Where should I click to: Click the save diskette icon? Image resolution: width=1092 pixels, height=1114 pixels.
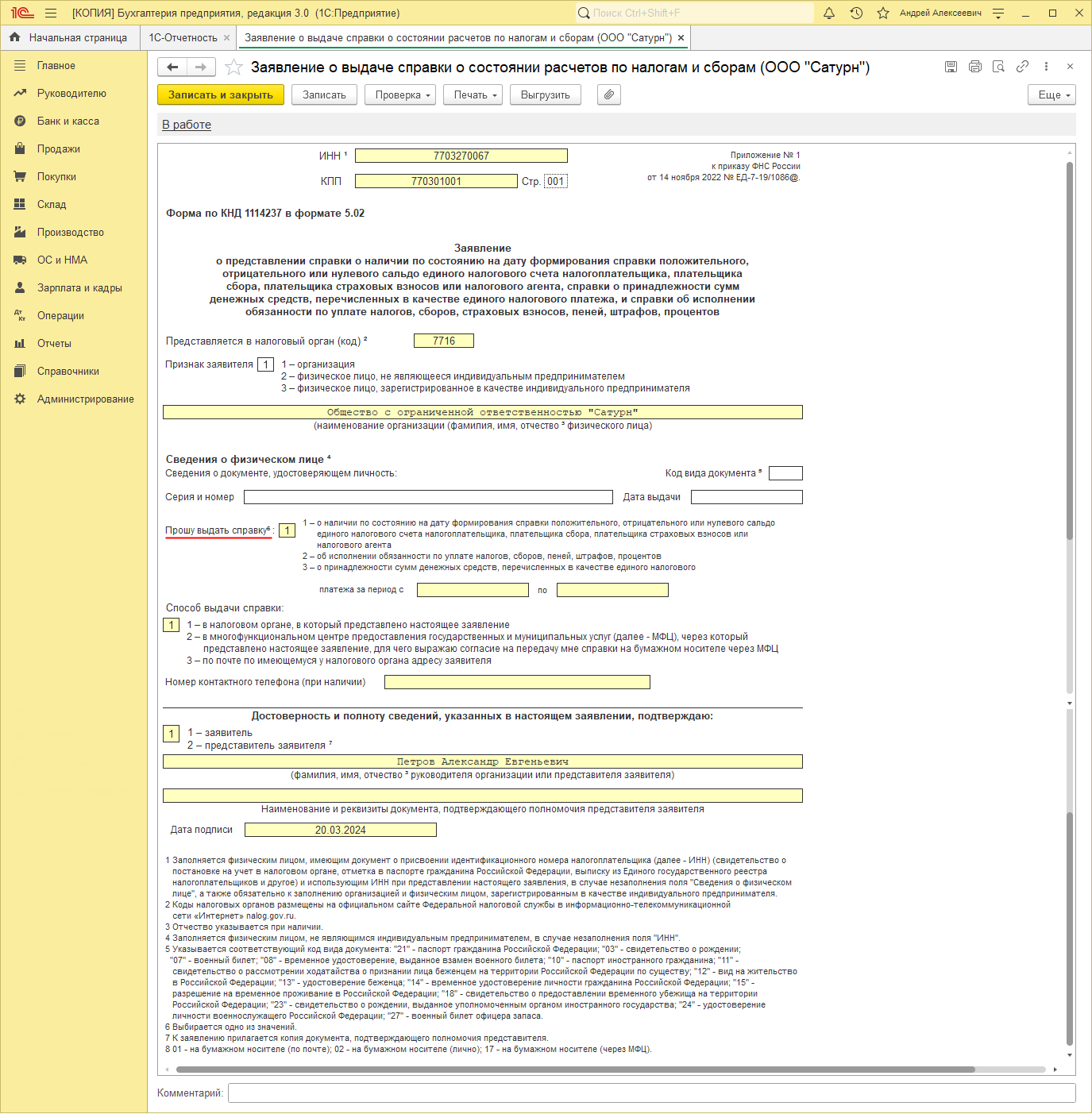[x=951, y=67]
